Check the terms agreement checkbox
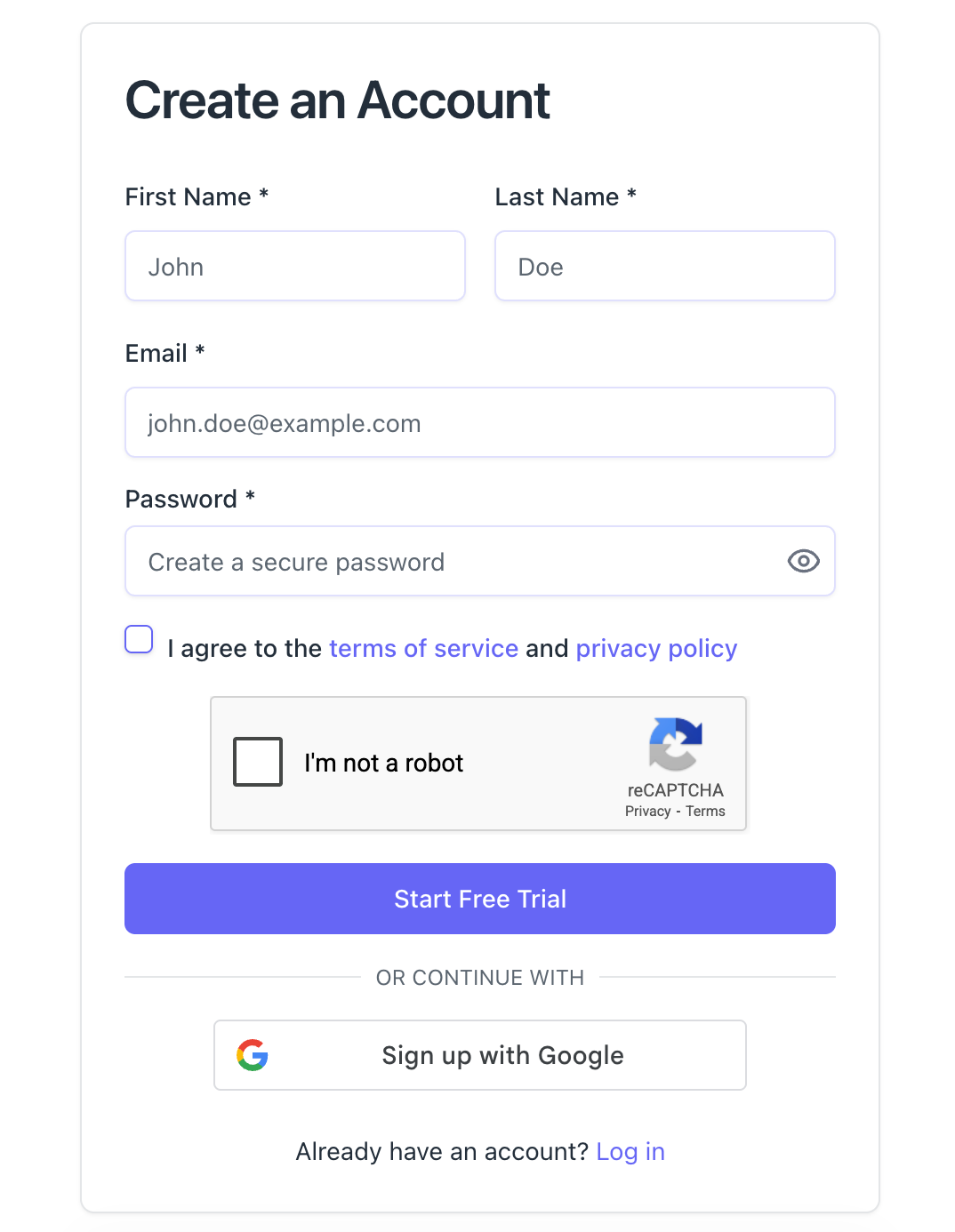The image size is (955, 1232). point(139,639)
